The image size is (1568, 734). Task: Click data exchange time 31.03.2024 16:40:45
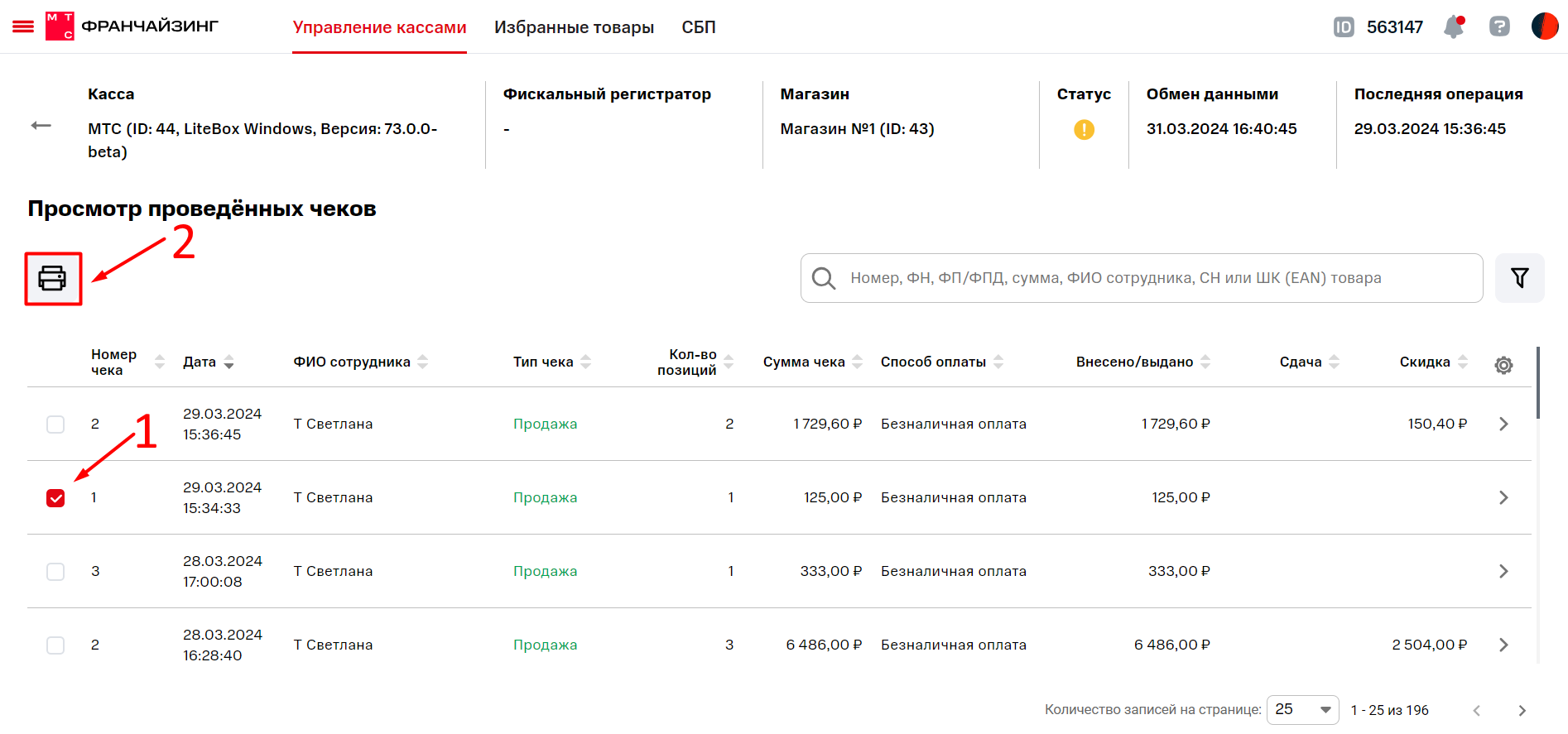pos(1221,129)
